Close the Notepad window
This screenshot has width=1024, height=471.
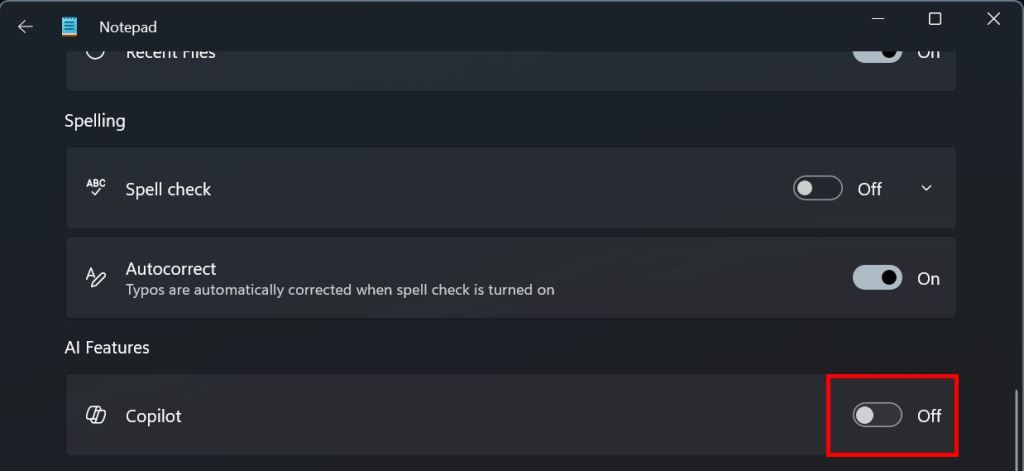coord(993,19)
